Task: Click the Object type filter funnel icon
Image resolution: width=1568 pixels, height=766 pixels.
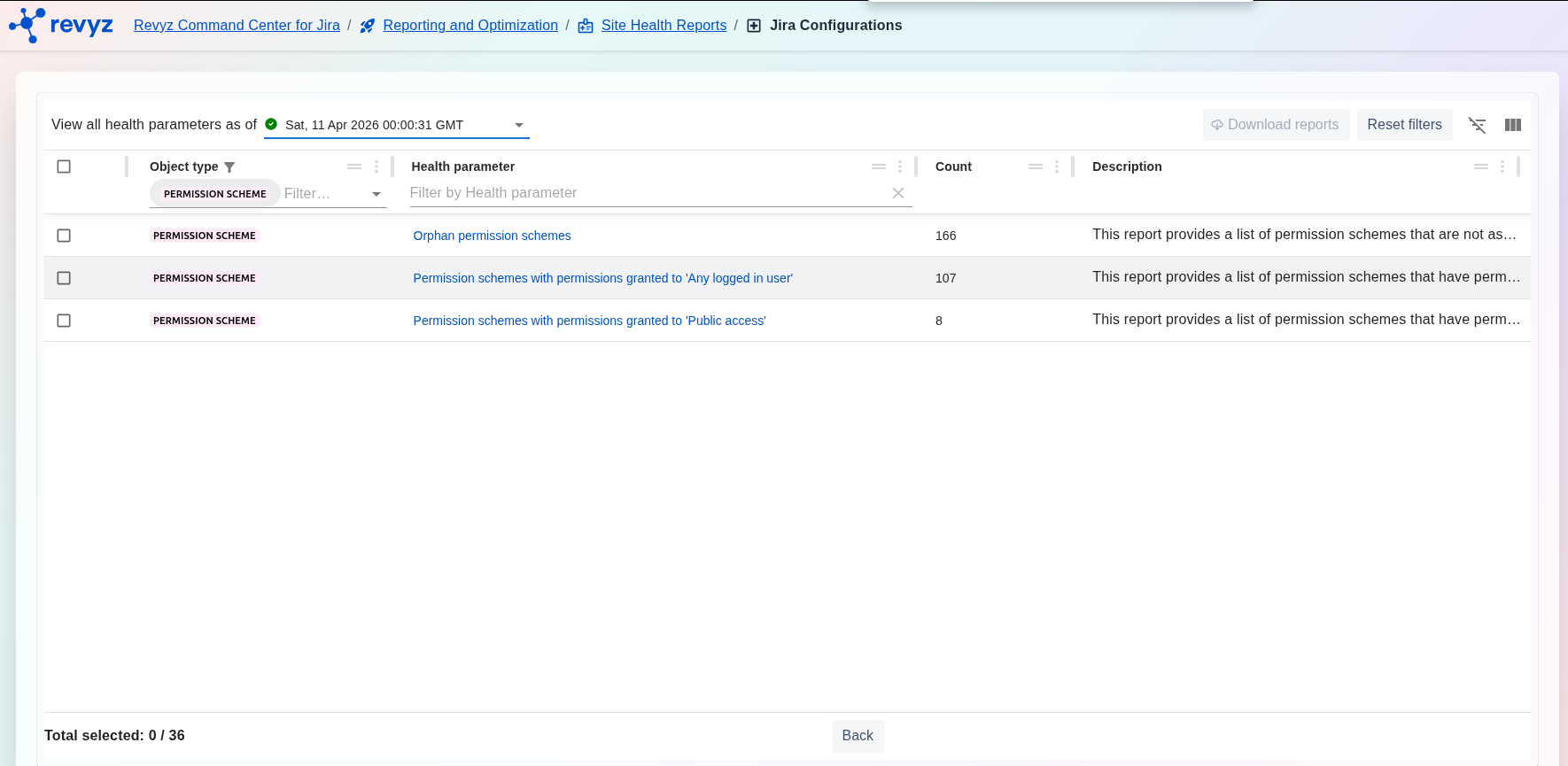Action: [x=229, y=167]
